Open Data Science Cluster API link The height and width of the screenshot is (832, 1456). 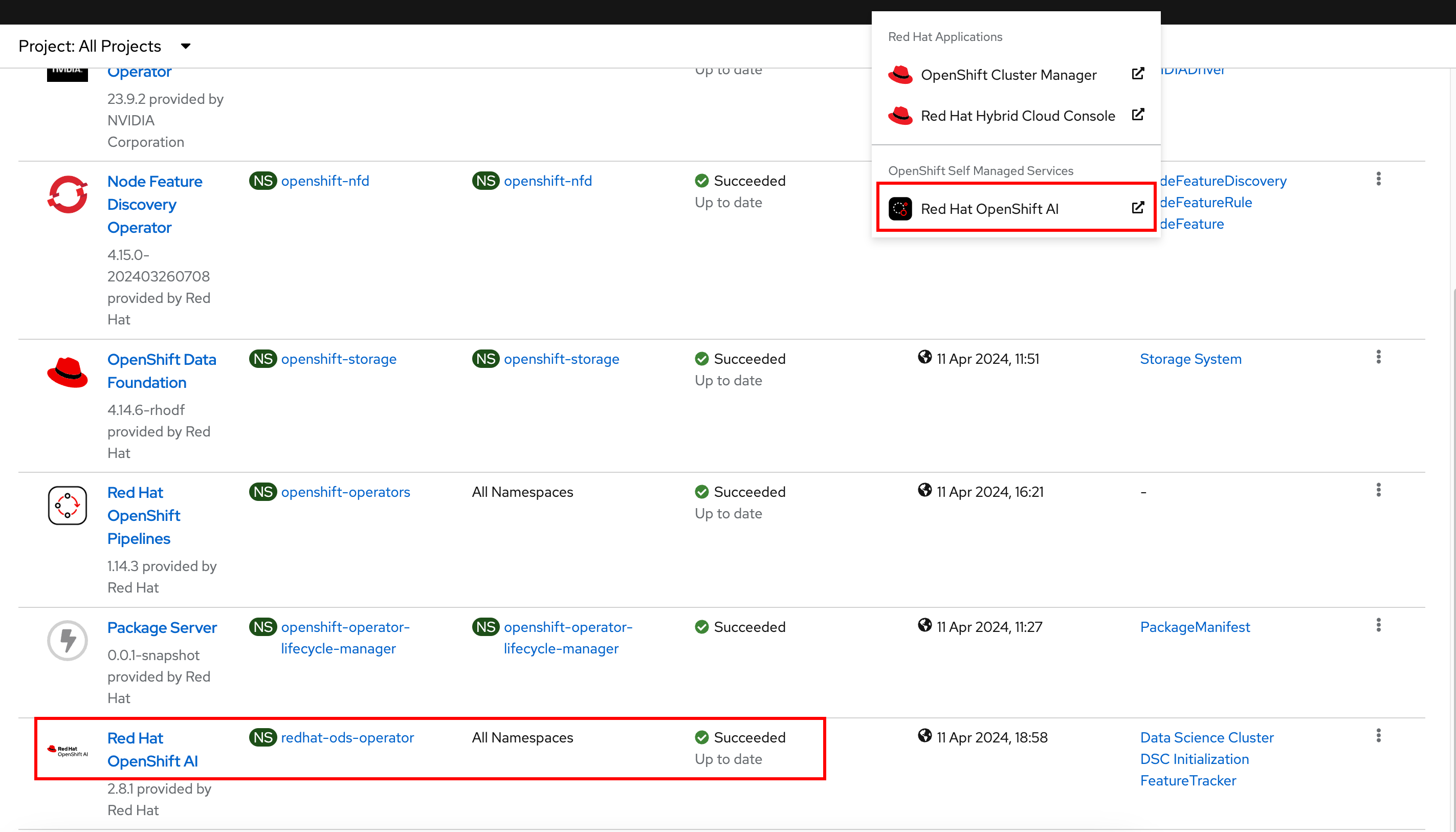(x=1207, y=738)
